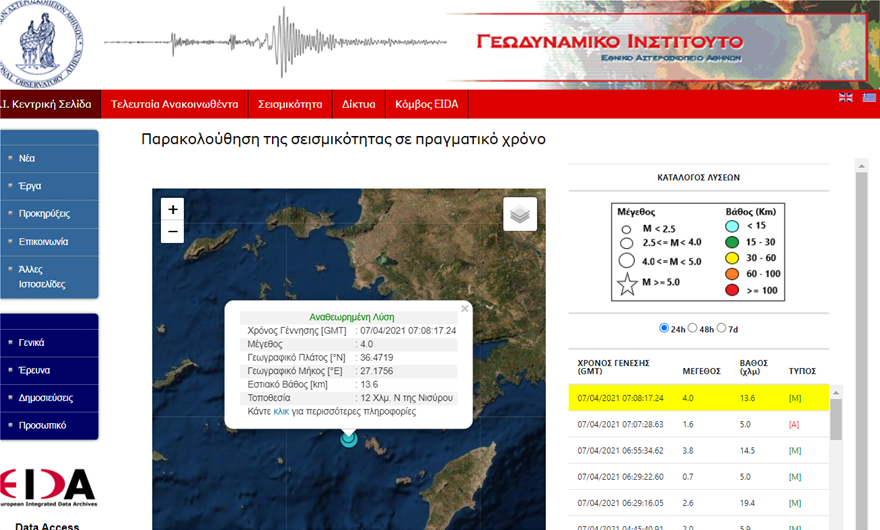Open the EIDA logo in sidebar

pos(48,487)
